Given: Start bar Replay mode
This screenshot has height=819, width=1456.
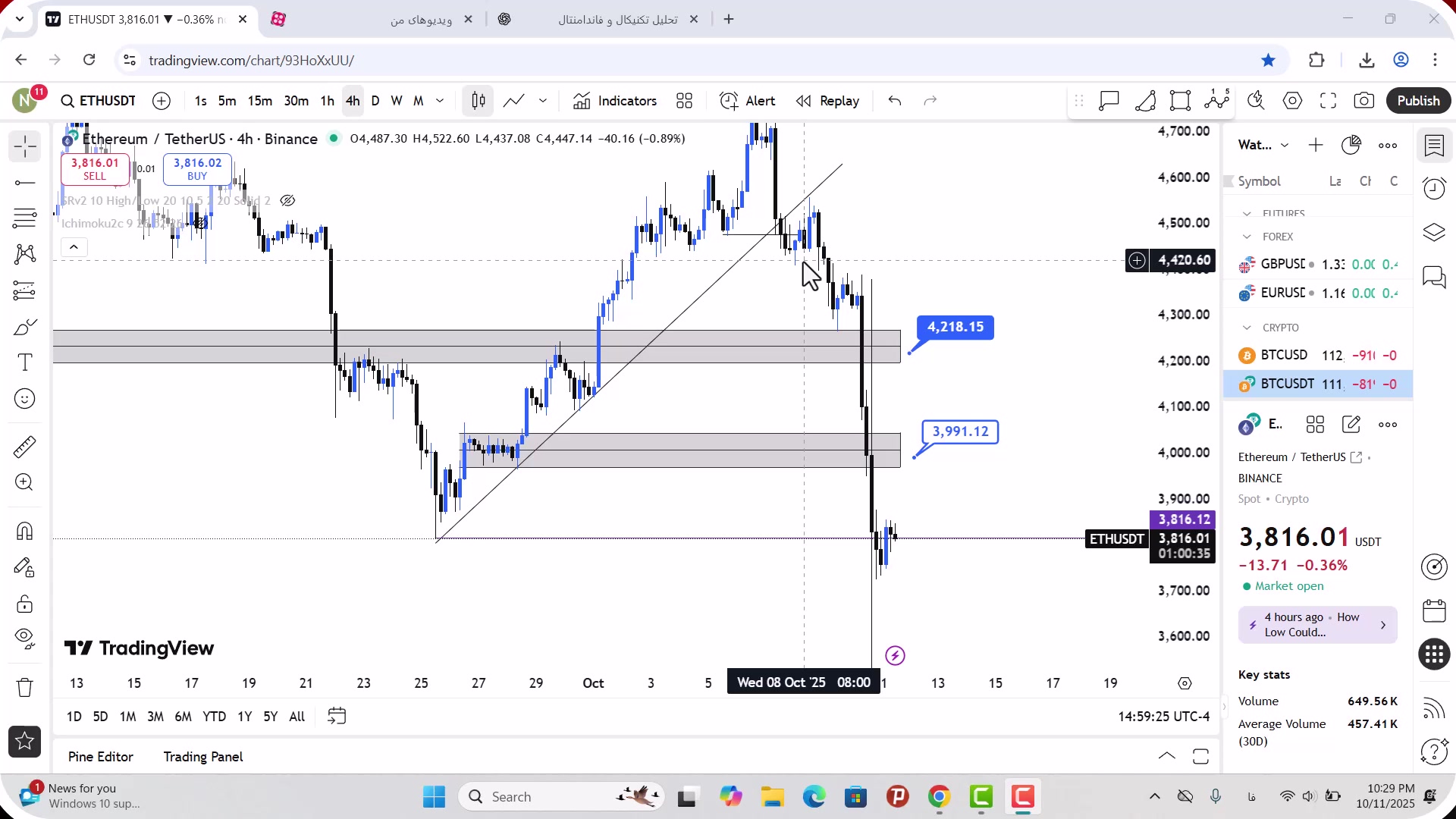Looking at the screenshot, I should 828,101.
